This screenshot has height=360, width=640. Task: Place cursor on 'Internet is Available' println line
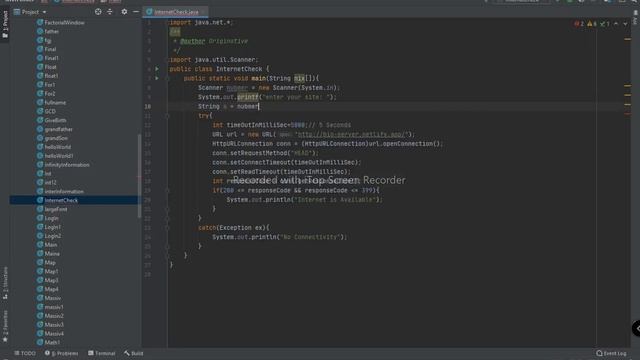(304, 200)
